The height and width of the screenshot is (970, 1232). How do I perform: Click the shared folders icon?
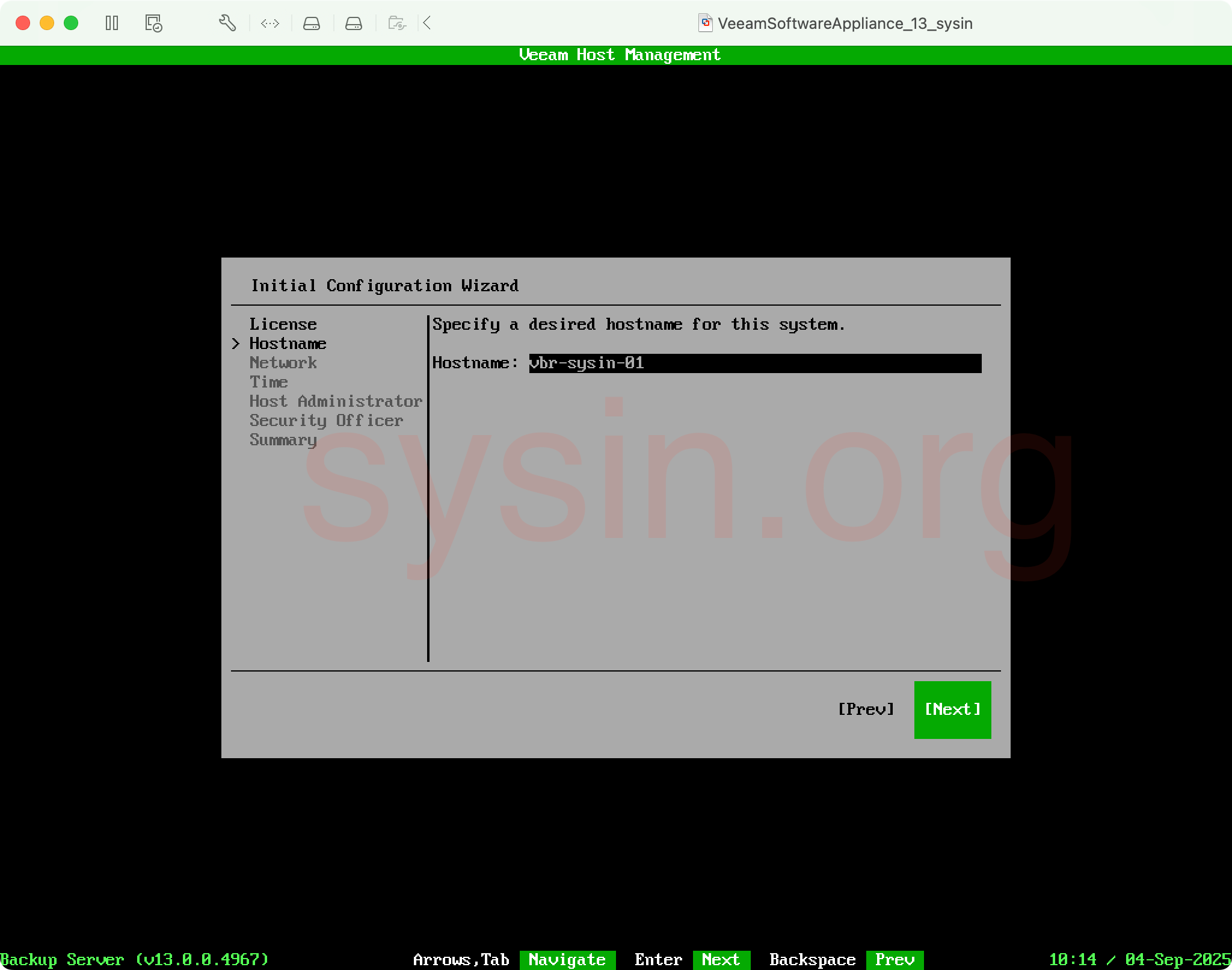point(397,23)
